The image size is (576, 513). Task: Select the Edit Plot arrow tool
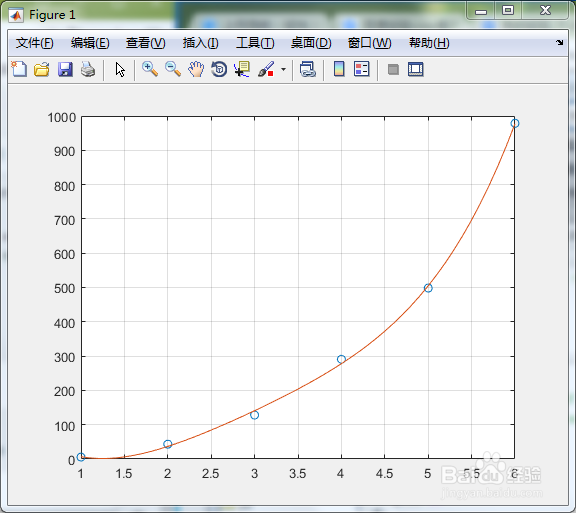tap(120, 69)
